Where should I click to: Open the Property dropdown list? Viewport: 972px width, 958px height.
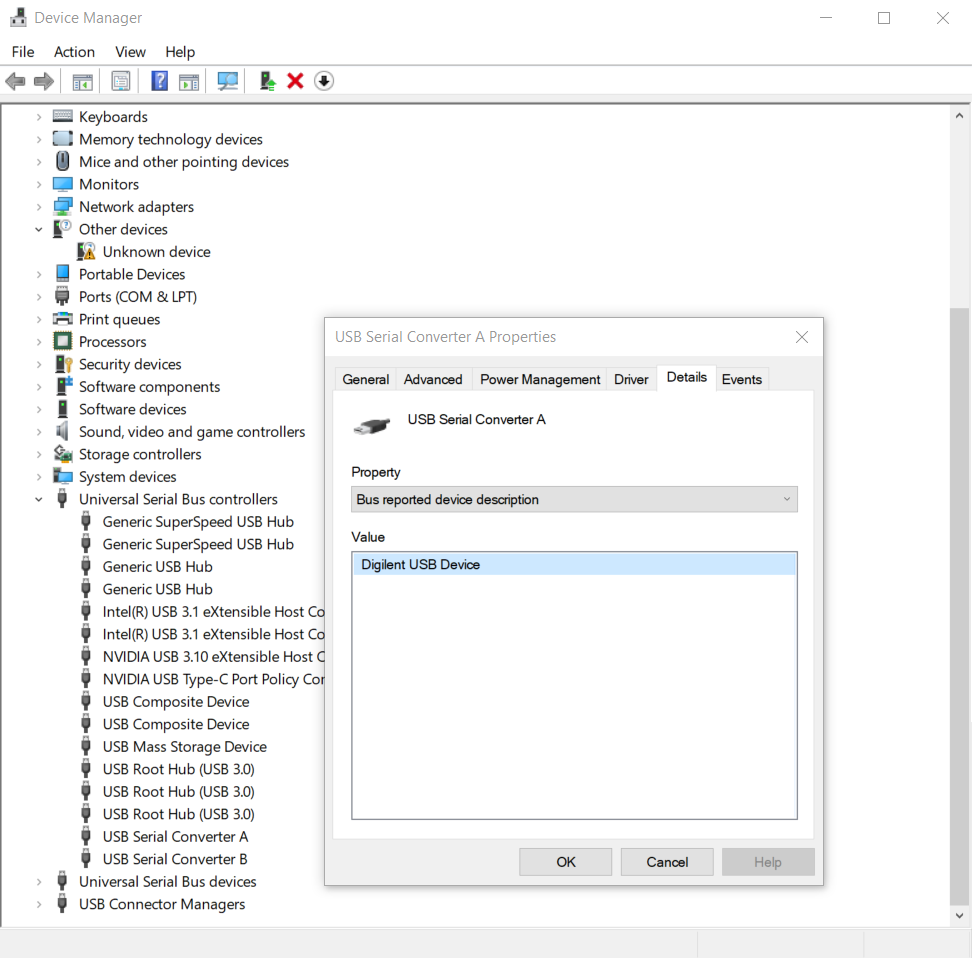tap(575, 499)
